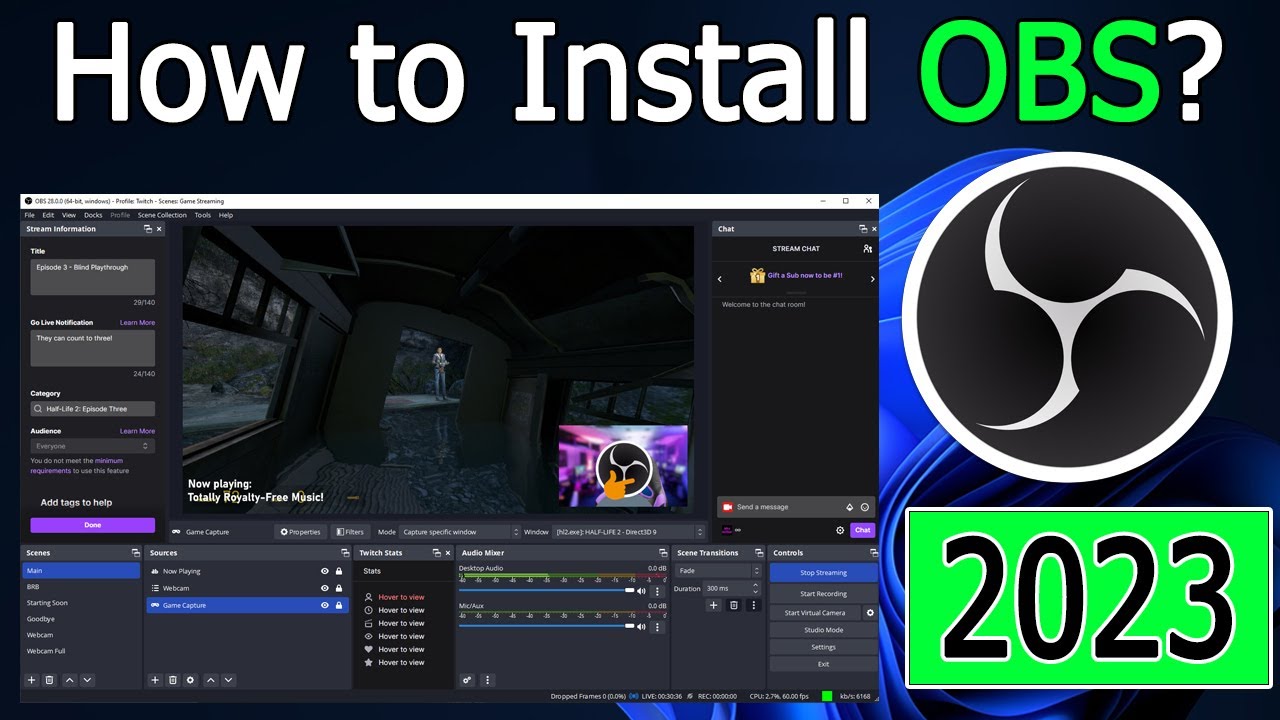This screenshot has width=1280, height=720.
Task: Open the Mic/Aux three-dot options
Action: click(x=657, y=627)
